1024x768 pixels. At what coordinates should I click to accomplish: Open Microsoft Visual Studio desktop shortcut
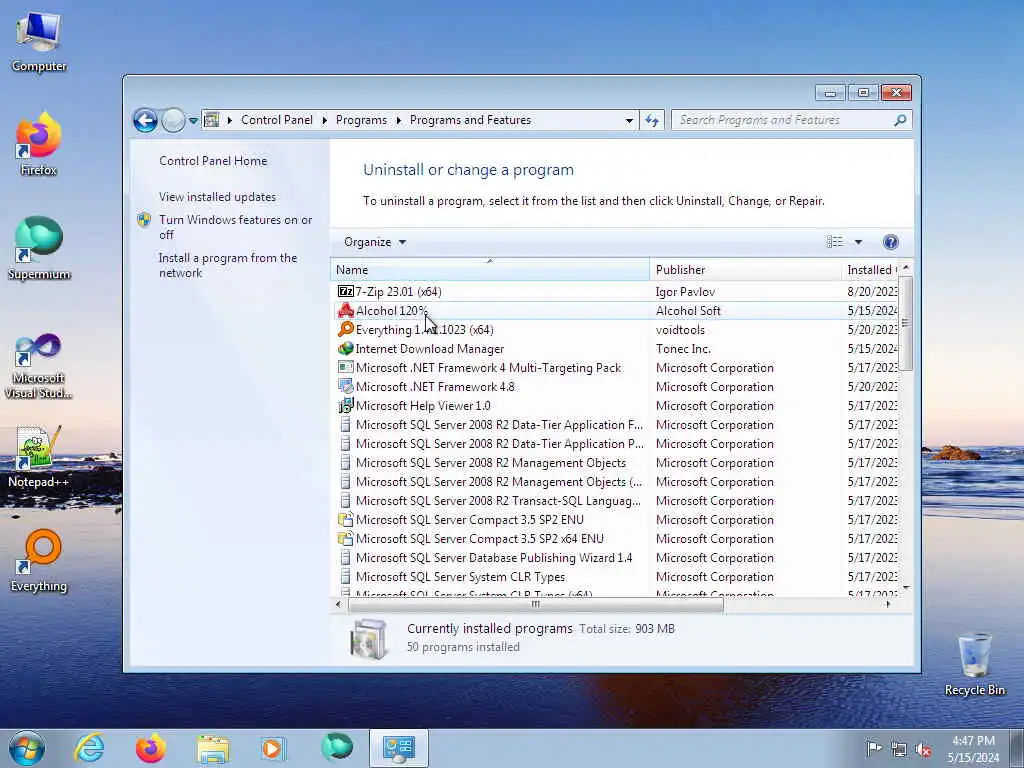coord(39,366)
